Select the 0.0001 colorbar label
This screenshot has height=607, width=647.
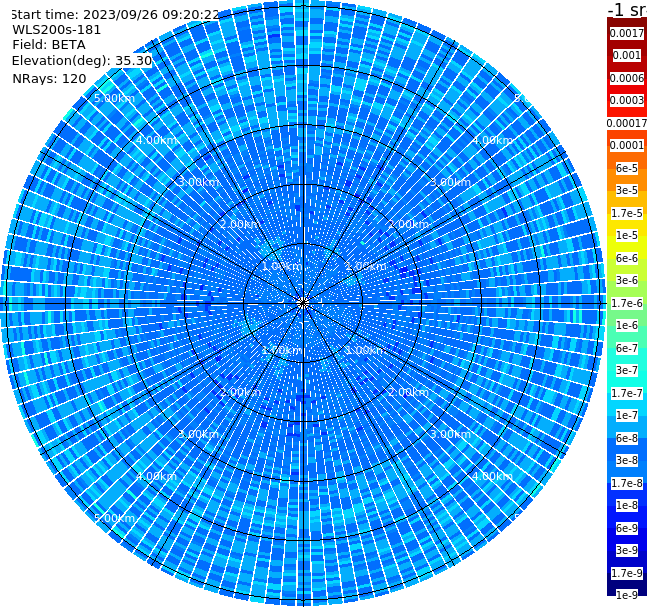click(x=627, y=145)
